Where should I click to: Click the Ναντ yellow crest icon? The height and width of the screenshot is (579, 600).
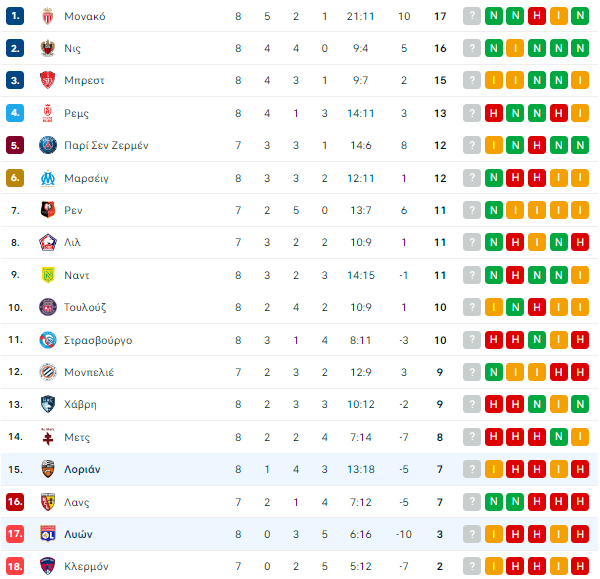(48, 275)
